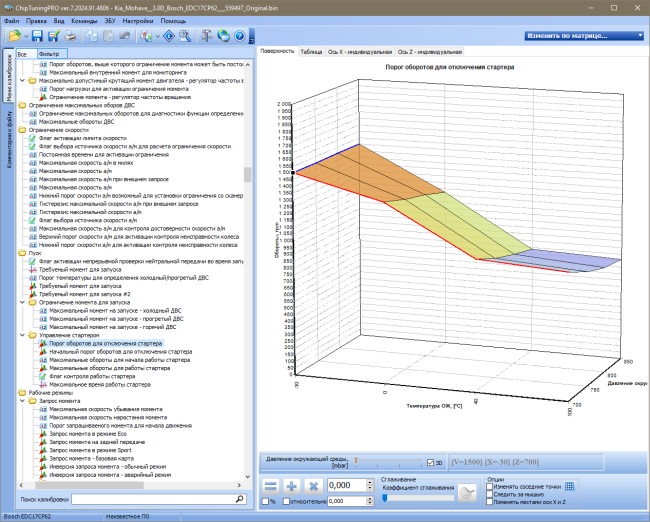Toggle 'Флаг контроля работы стартера' item

pos(92,376)
